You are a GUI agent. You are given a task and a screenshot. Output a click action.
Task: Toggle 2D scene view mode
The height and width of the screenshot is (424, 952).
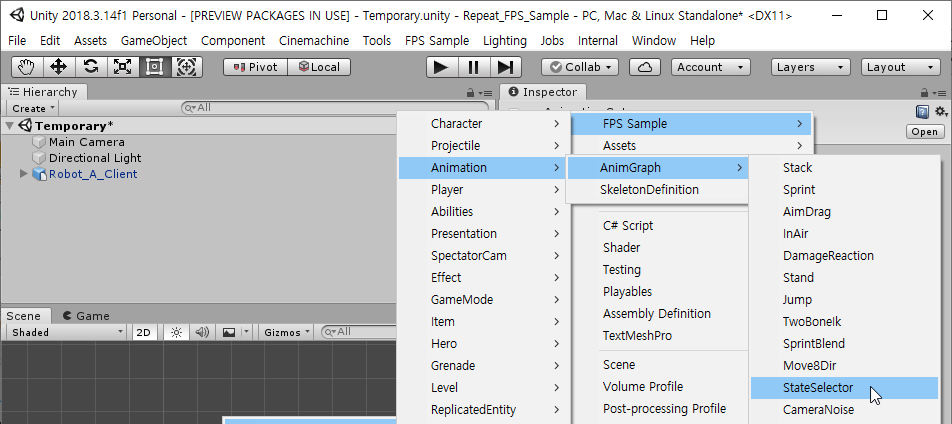pos(143,332)
